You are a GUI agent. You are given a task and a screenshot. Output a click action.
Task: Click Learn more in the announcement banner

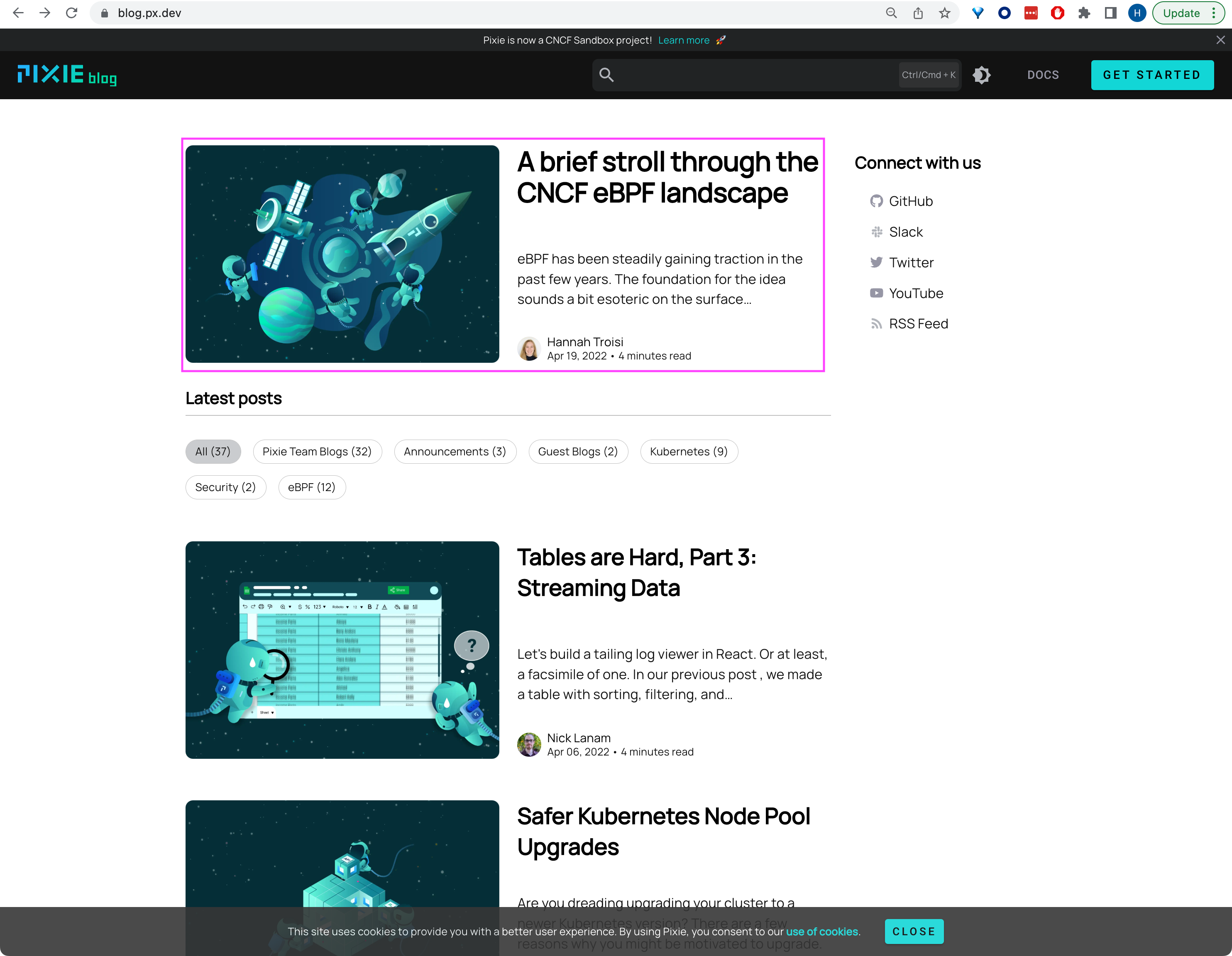[683, 40]
